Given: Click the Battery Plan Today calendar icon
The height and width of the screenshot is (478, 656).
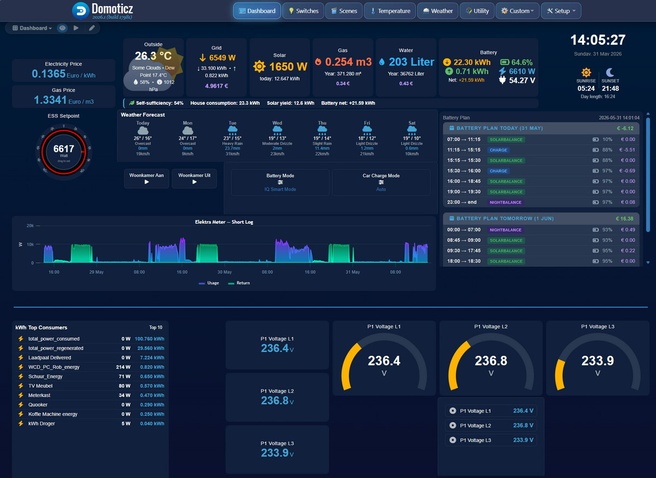Looking at the screenshot, I should 451,128.
